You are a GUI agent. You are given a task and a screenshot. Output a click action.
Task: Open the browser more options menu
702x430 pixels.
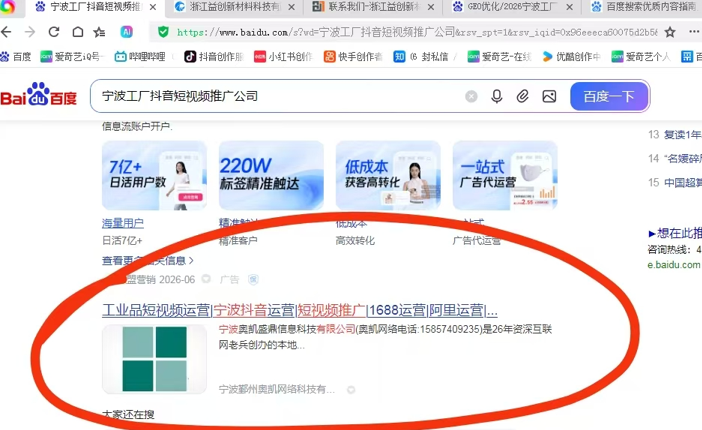694,31
